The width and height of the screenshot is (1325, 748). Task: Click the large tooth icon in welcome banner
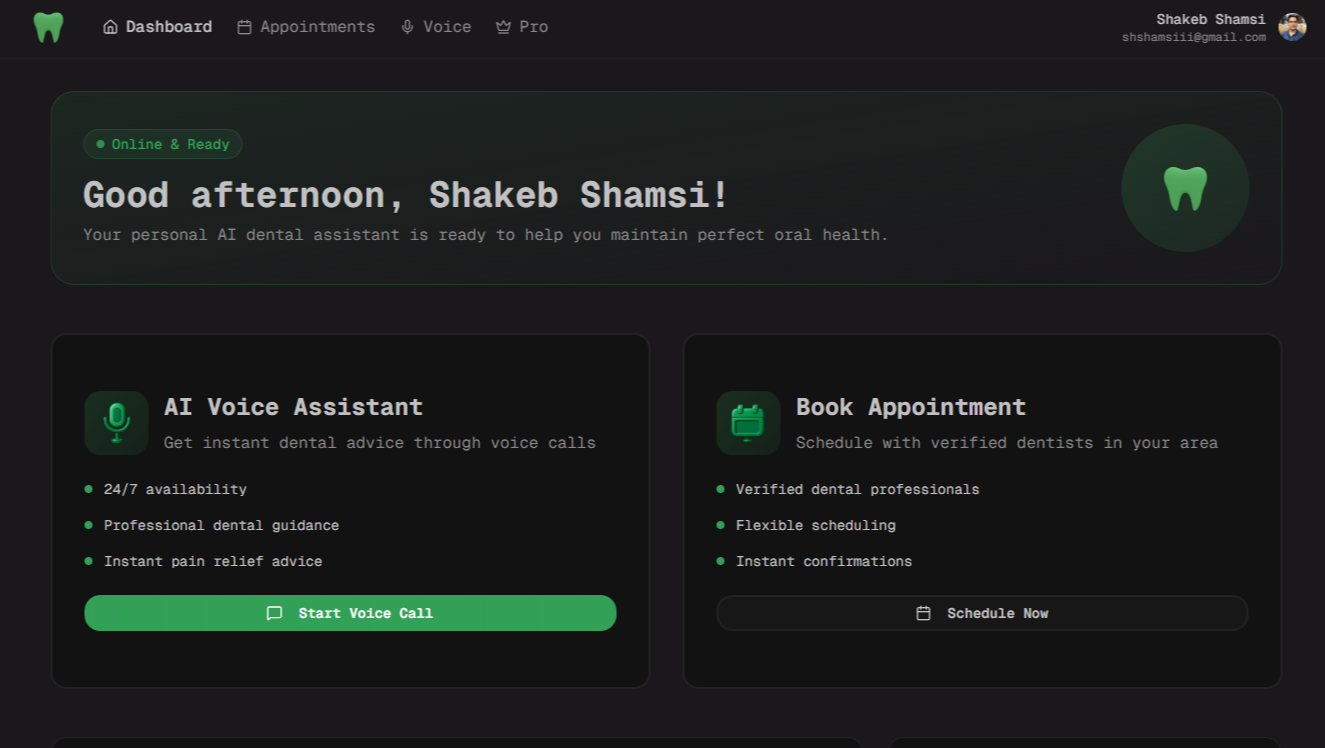[1185, 188]
